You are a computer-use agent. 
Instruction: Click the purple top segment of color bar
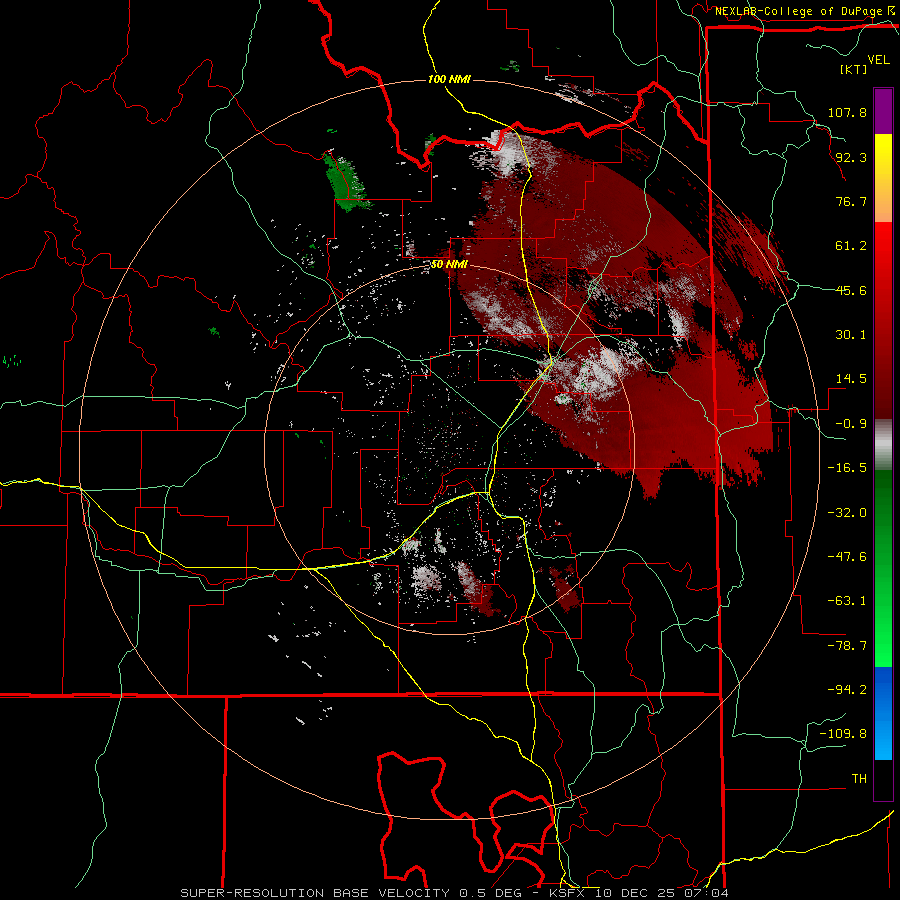point(883,111)
